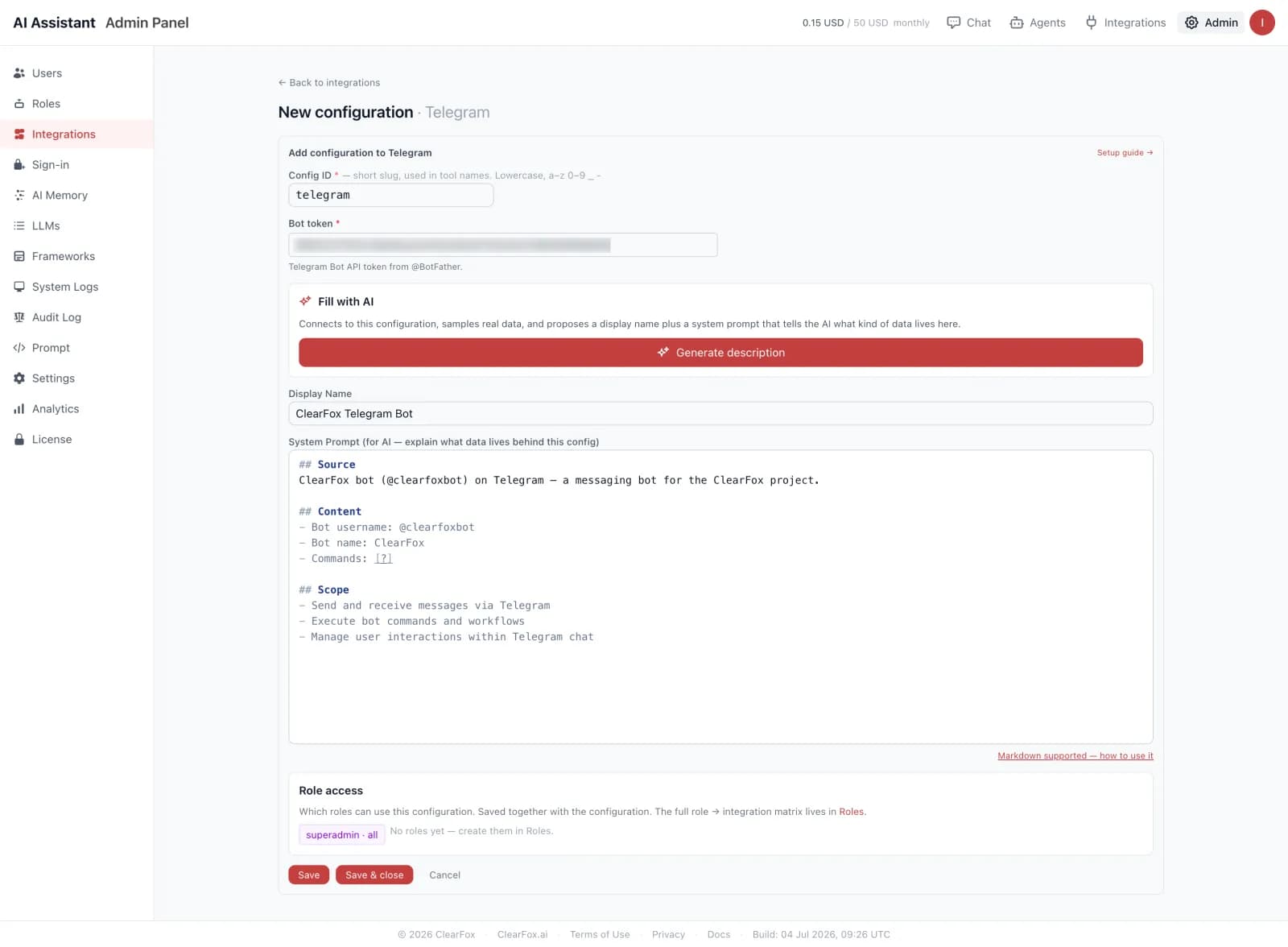The width and height of the screenshot is (1288, 947).
Task: Open ClearFox.ai footer link
Action: click(522, 935)
